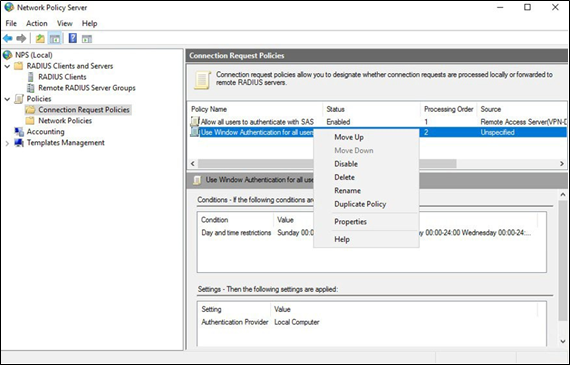
Task: Click the Accounting icon in tree
Action: [19, 132]
